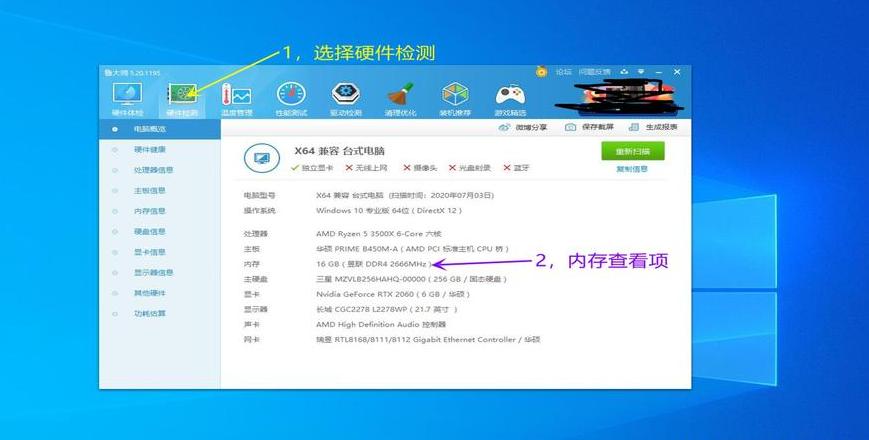869x440 pixels.
Task: Click the MZVLB256HAHQ hard disk value
Action: click(411, 279)
